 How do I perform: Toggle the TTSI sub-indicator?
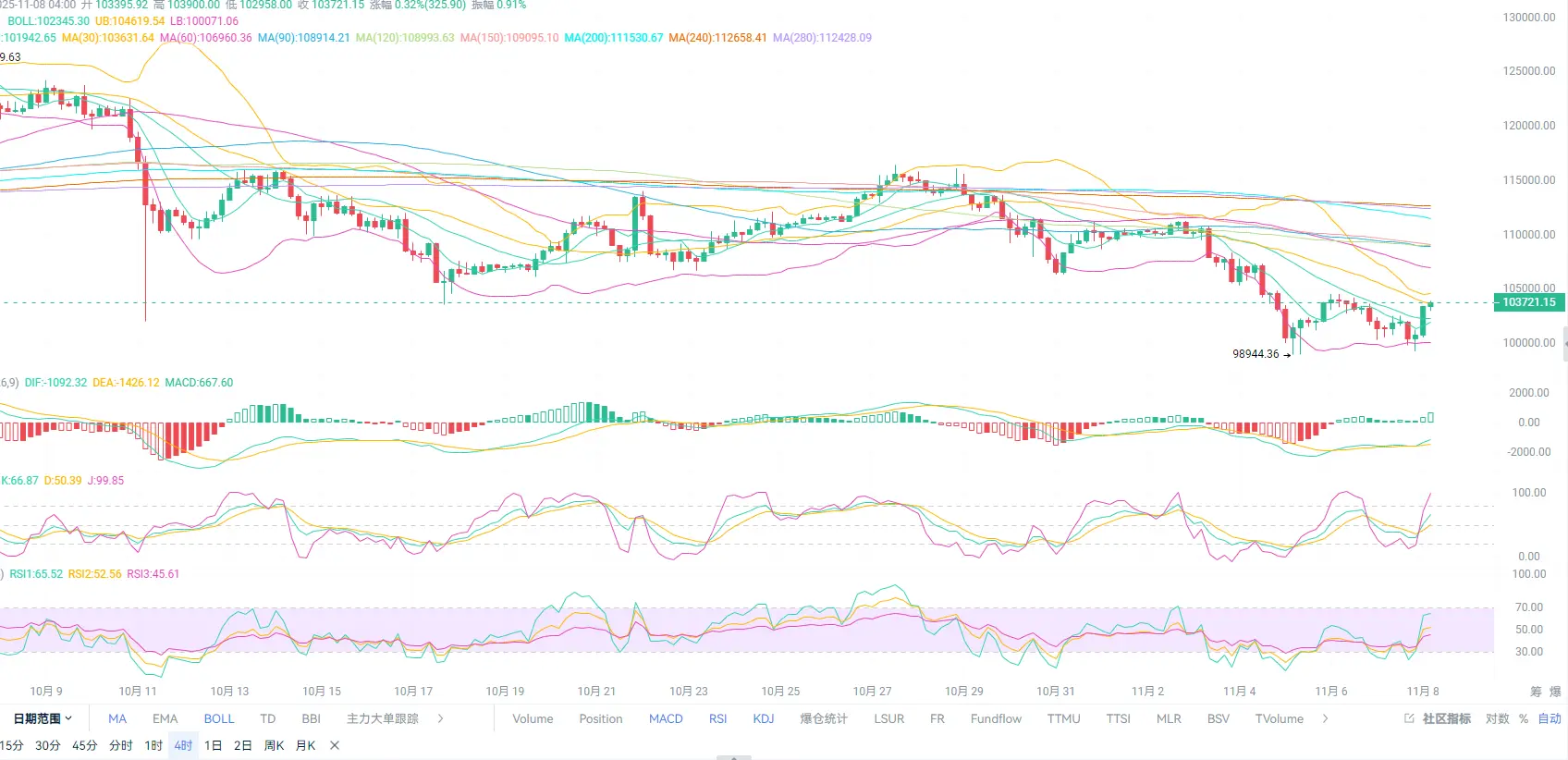[1119, 718]
